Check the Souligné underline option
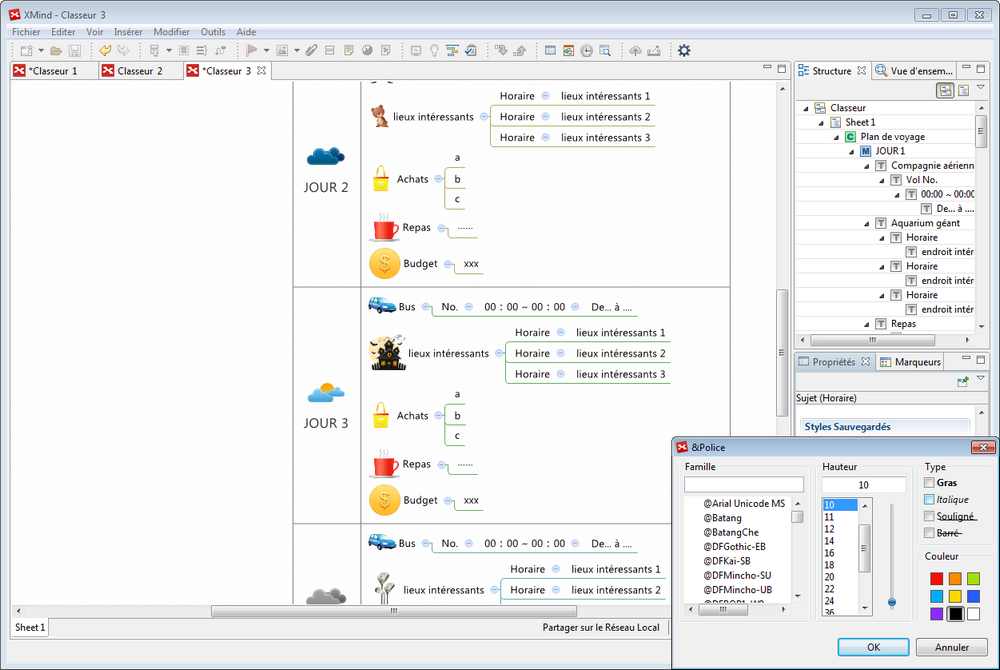Viewport: 1000px width, 670px height. (x=929, y=516)
